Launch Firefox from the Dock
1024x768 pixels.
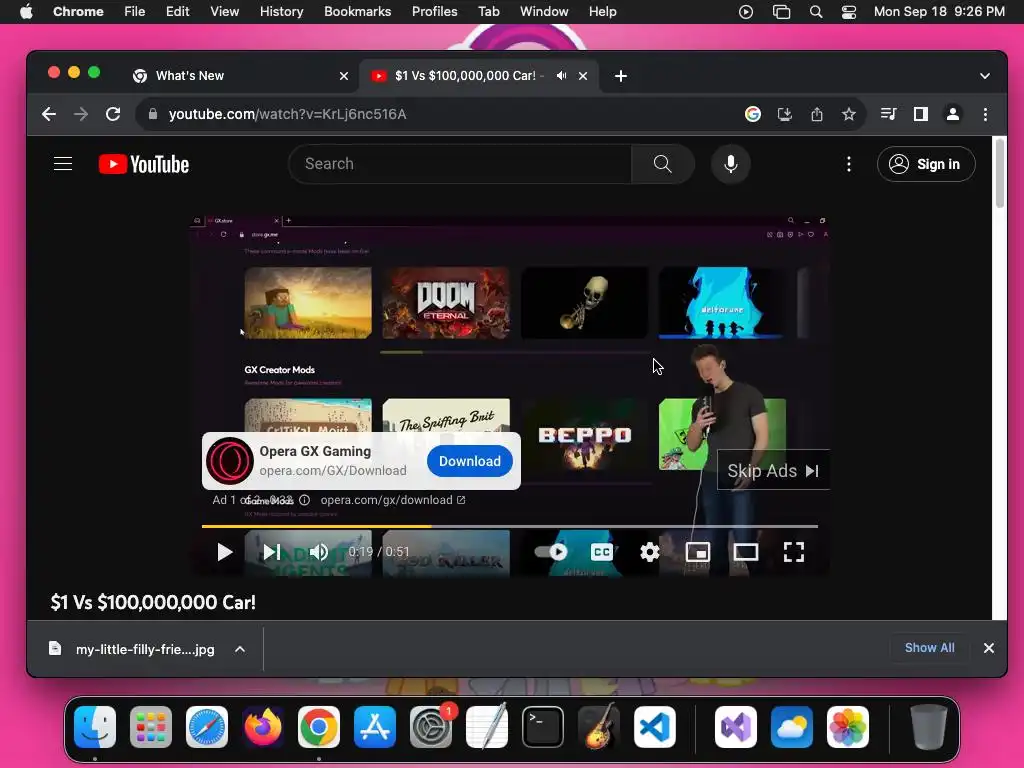click(x=263, y=727)
